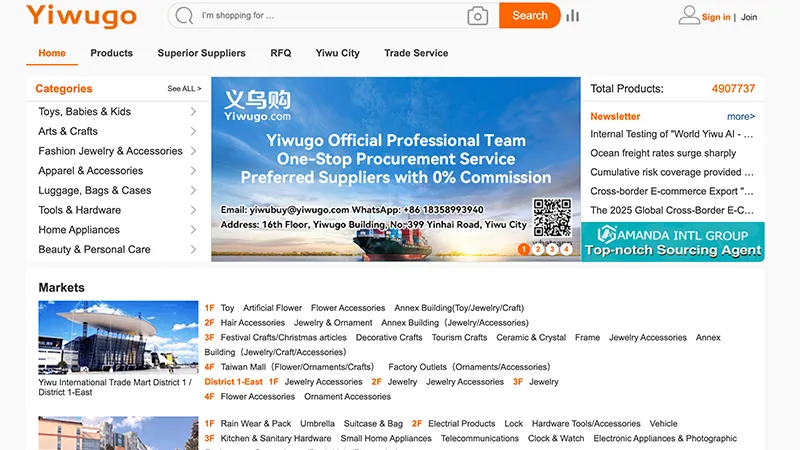Open the Trade Service tab
Viewport: 800px width, 450px height.
416,53
